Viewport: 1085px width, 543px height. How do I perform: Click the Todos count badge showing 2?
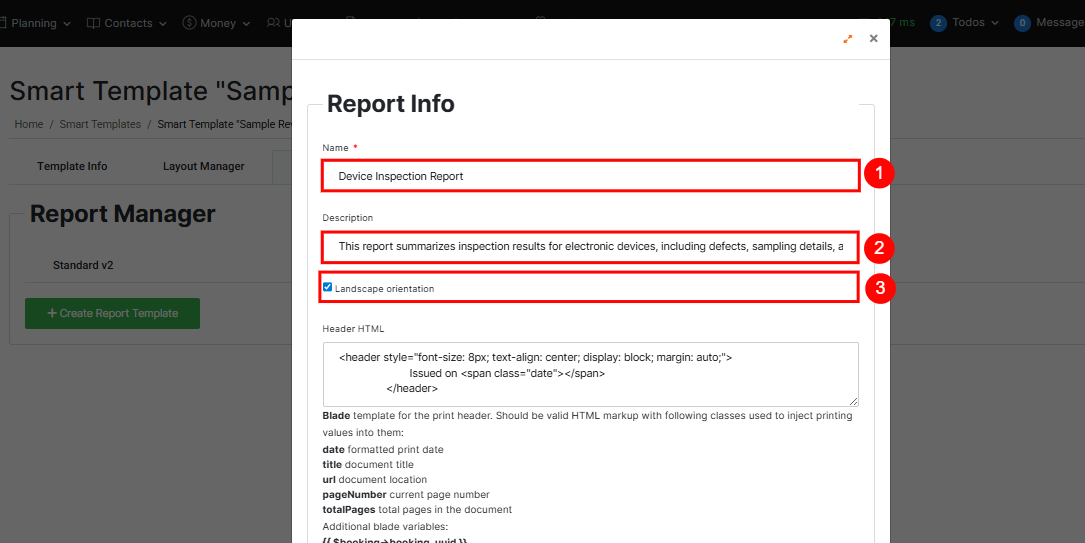938,23
